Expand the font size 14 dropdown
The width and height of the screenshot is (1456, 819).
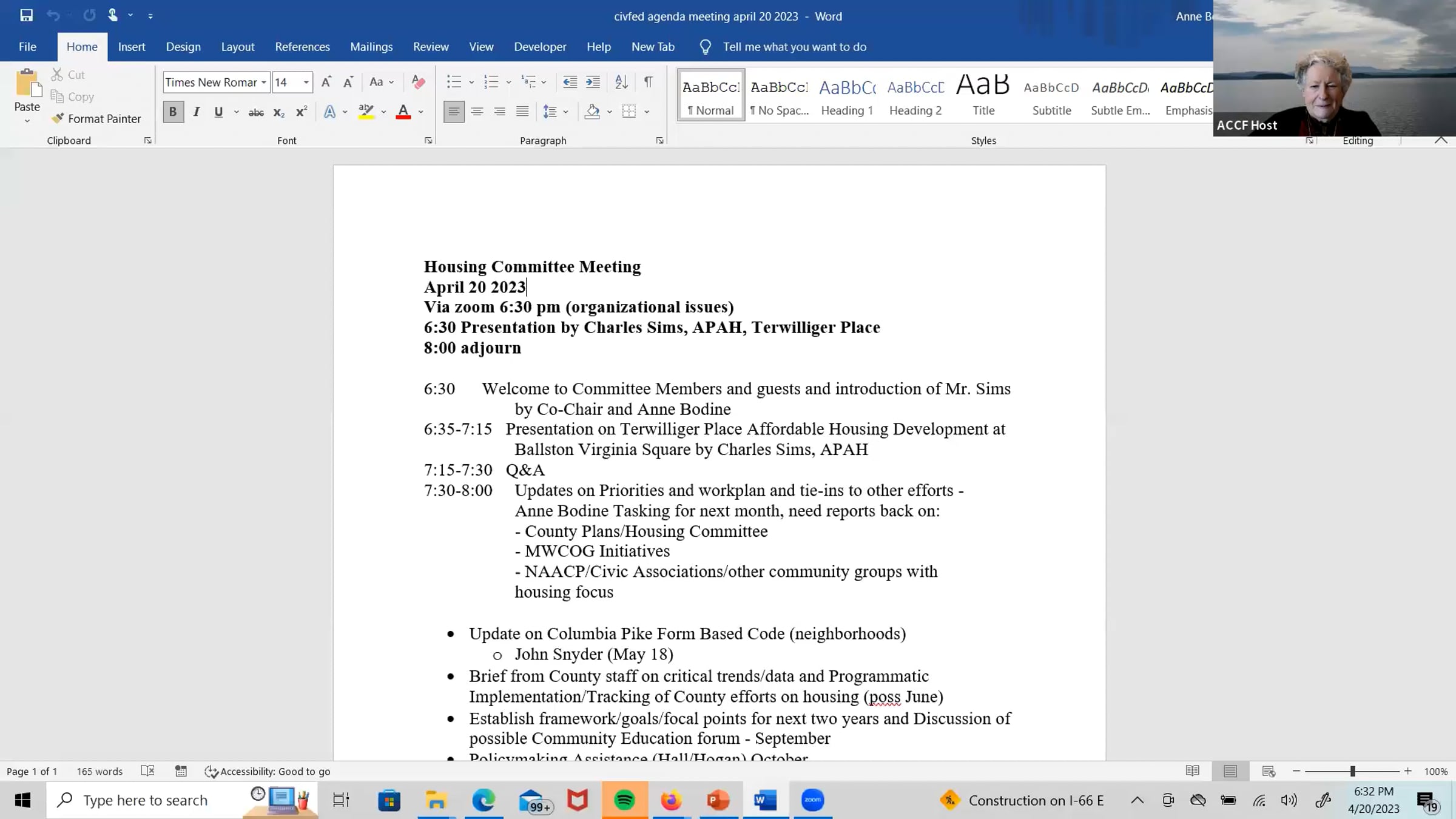coord(306,83)
